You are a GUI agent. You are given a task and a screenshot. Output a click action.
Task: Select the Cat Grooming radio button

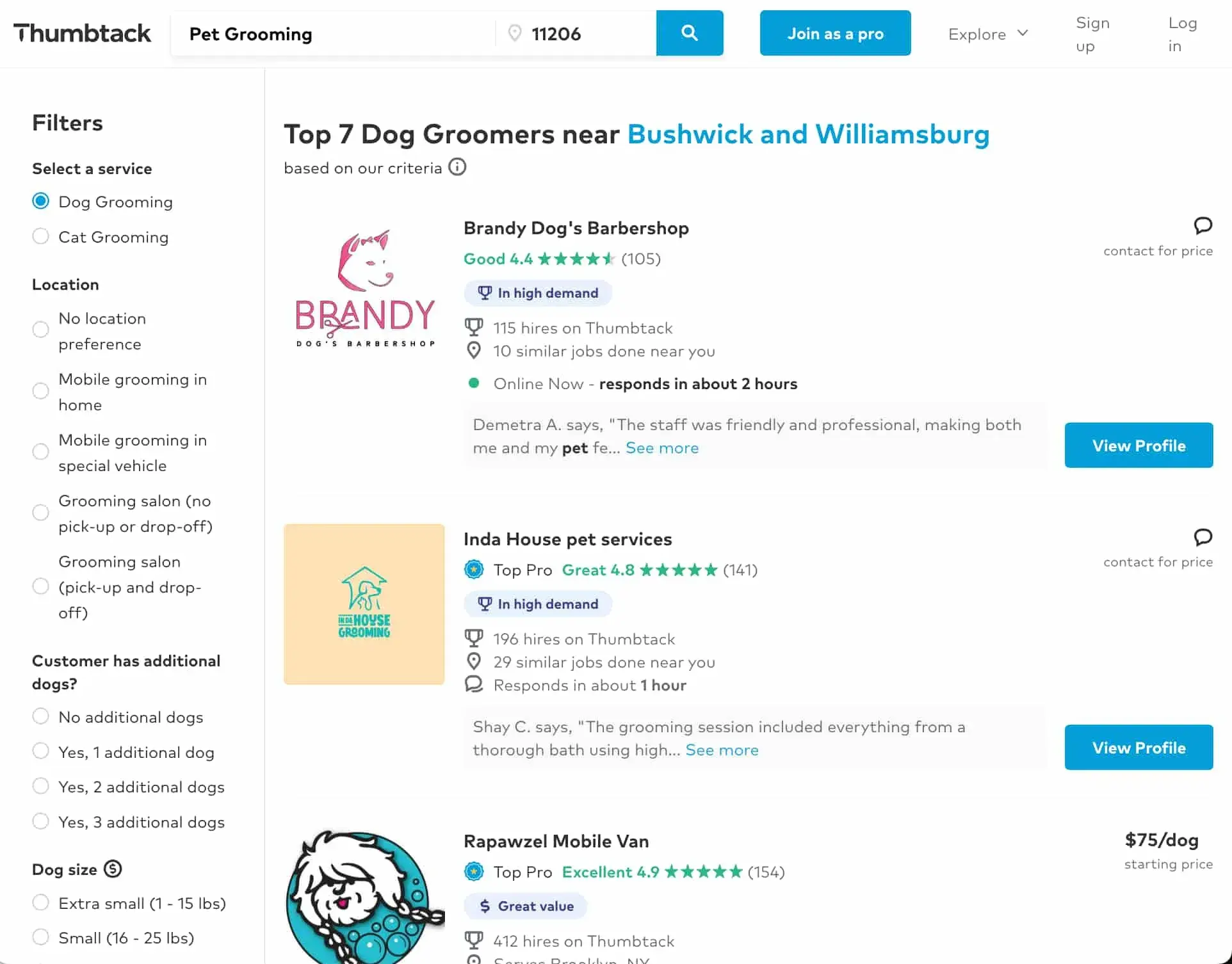click(x=40, y=236)
